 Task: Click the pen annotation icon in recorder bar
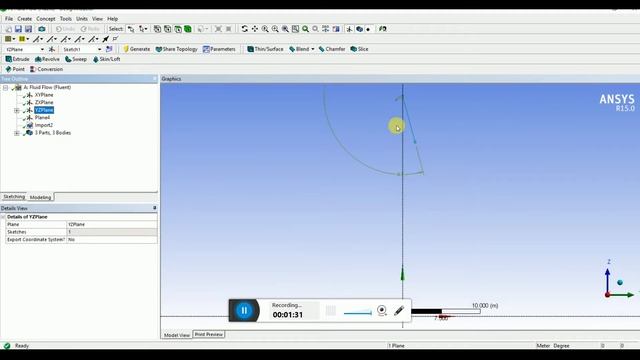click(x=399, y=311)
